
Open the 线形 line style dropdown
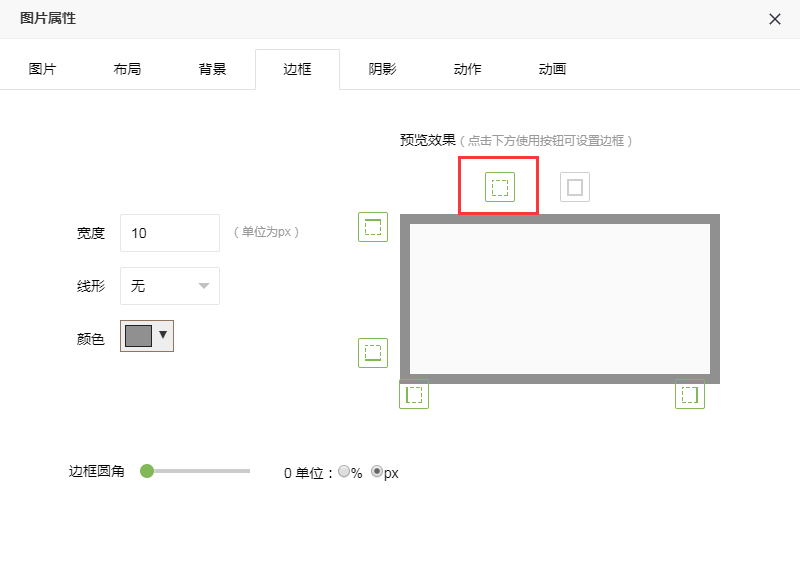pos(170,286)
